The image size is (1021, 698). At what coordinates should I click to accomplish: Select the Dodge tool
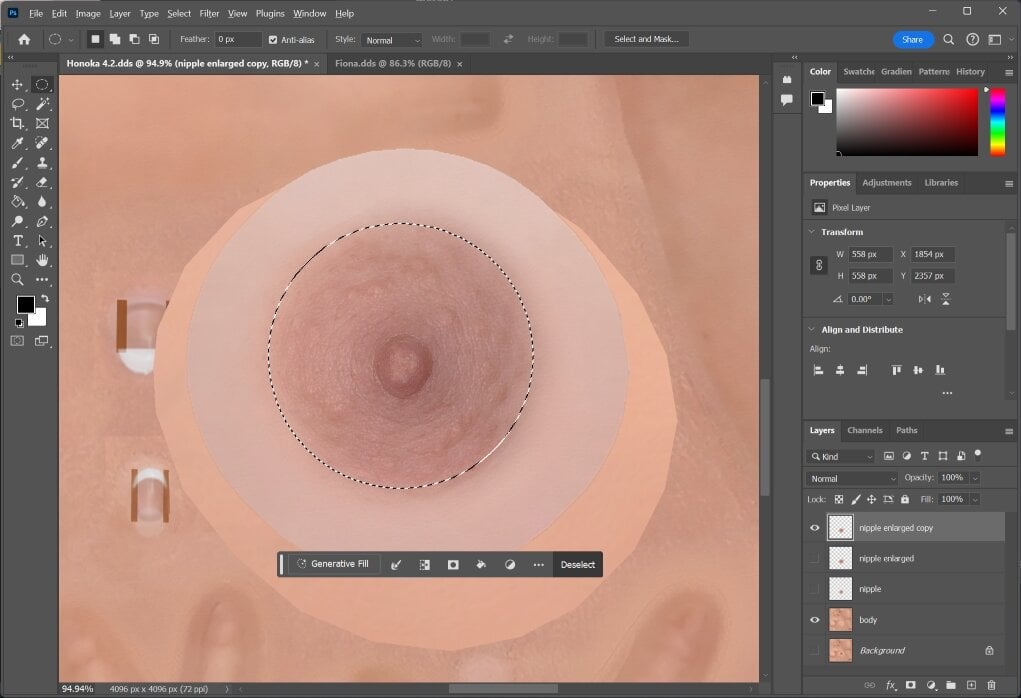click(x=18, y=221)
